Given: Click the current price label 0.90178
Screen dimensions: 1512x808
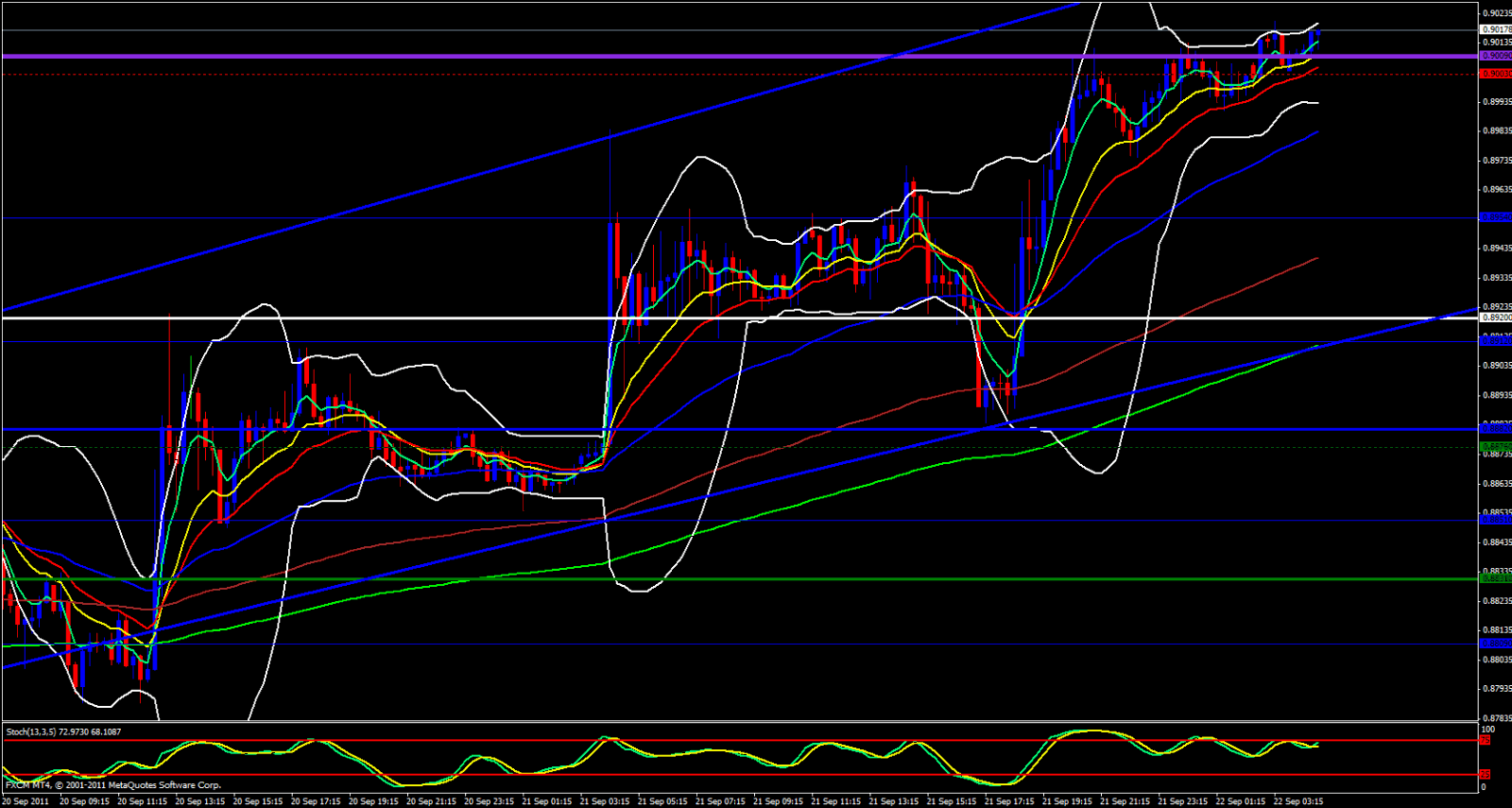Looking at the screenshot, I should [x=1494, y=30].
